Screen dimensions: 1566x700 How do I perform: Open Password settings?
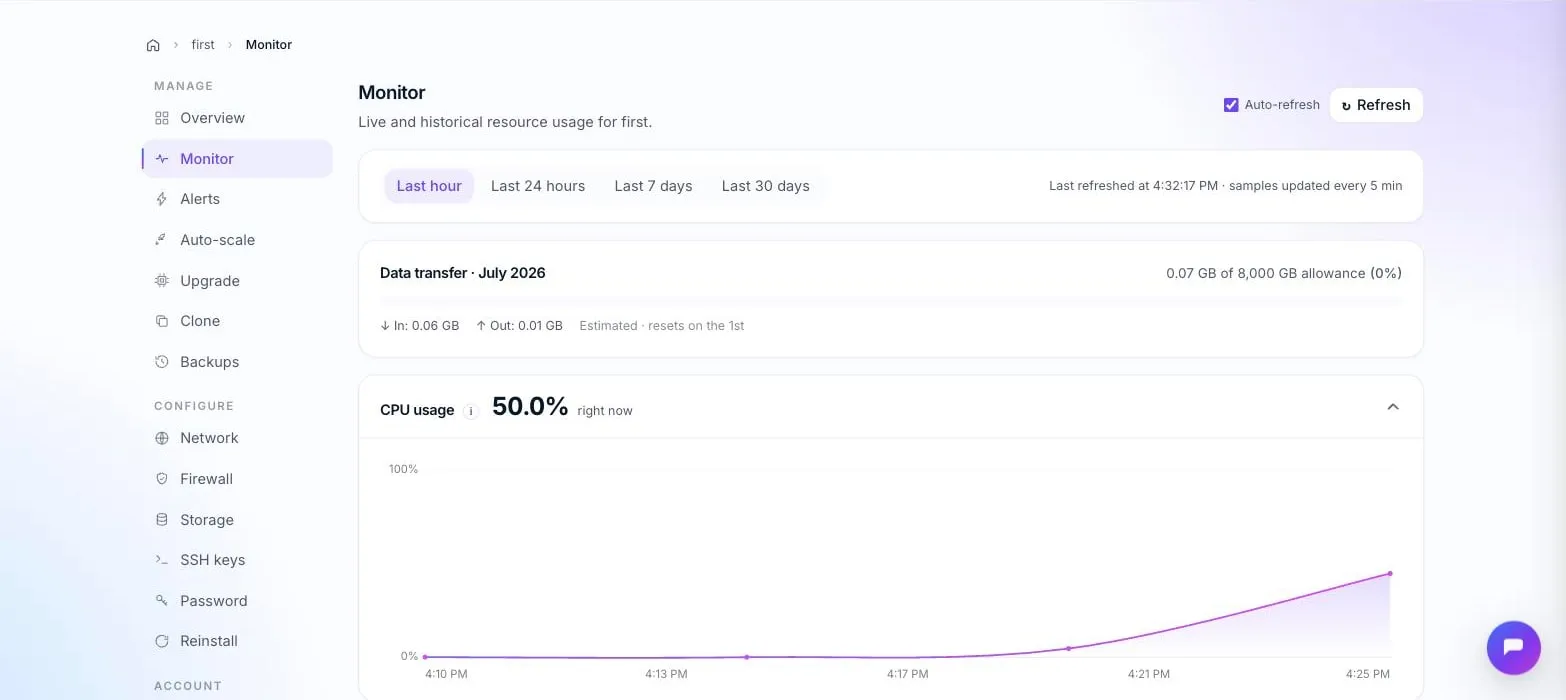[237, 601]
